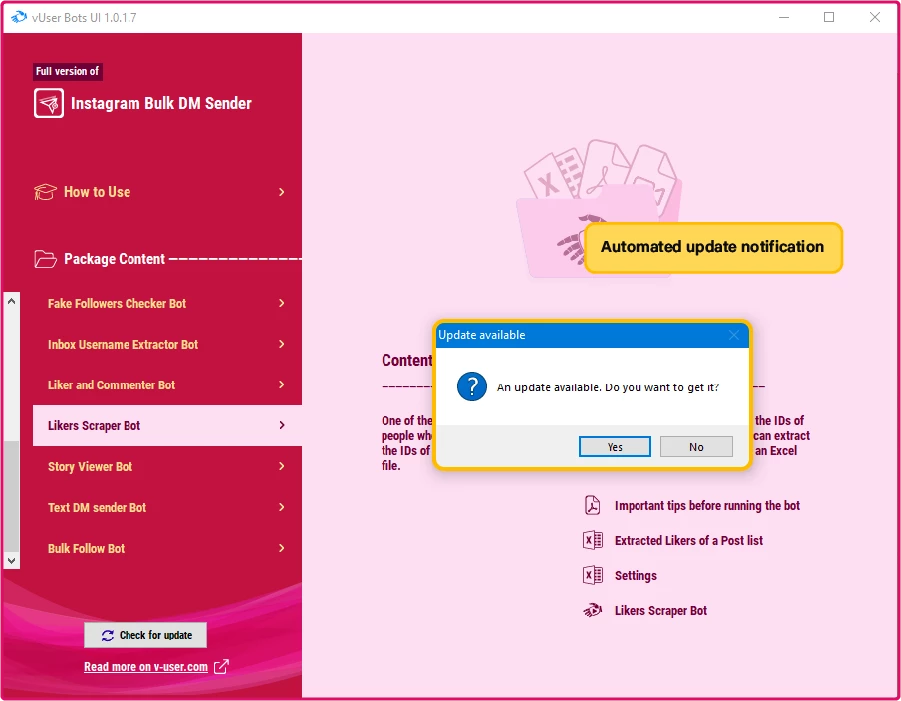Maximize the vUser Bots UI window
901x701 pixels.
[x=829, y=17]
